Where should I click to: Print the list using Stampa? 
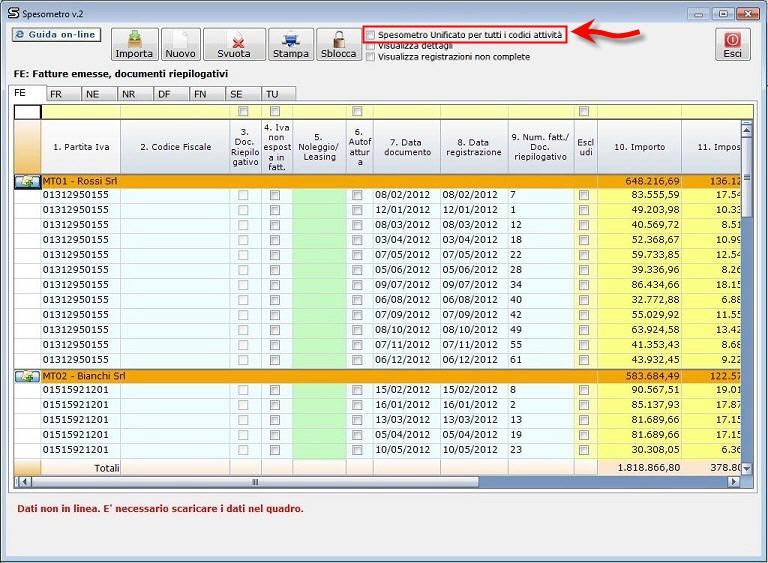click(291, 44)
